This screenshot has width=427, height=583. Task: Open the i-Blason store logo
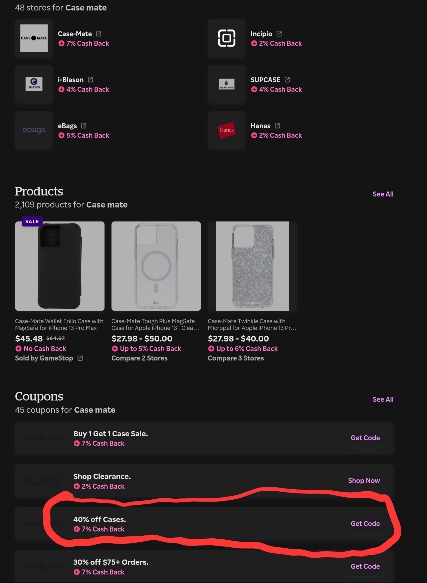coord(34,84)
